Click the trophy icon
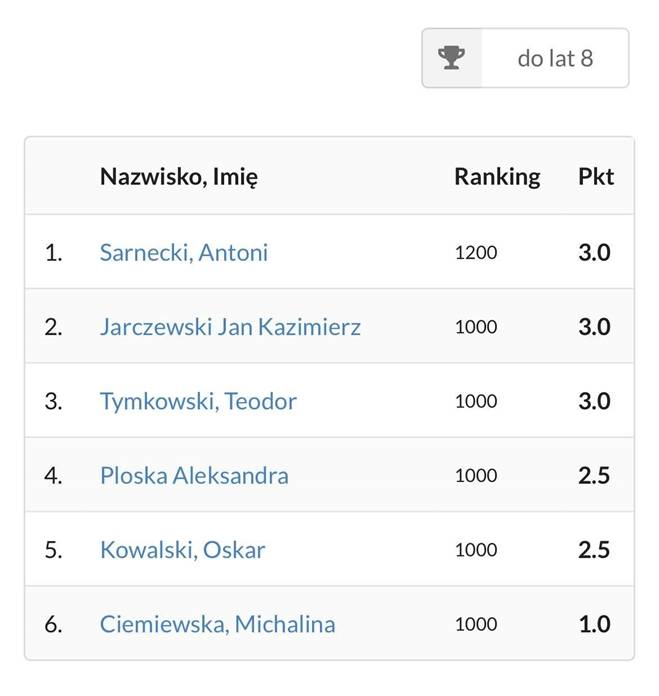This screenshot has height=696, width=659. point(451,58)
